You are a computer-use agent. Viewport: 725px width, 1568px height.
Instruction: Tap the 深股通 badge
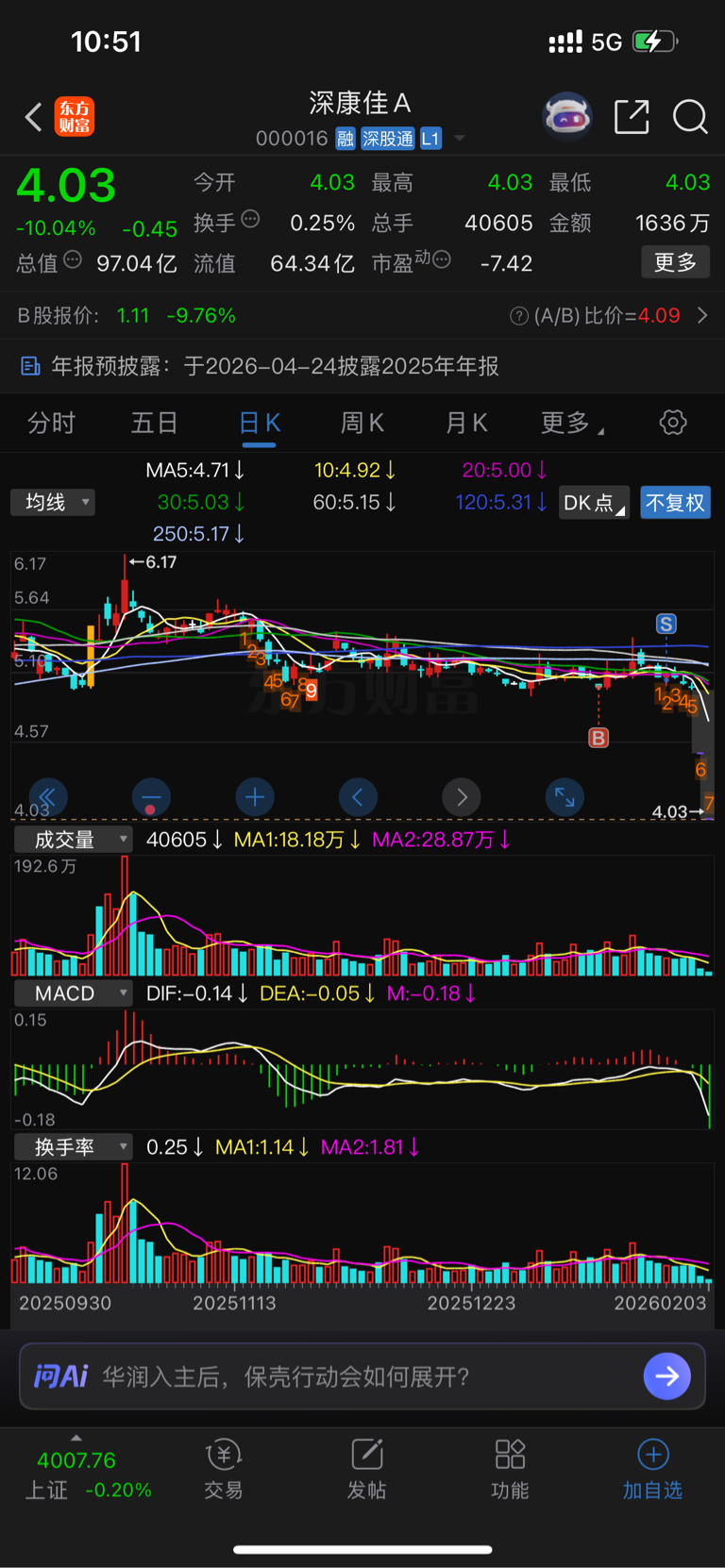tap(388, 139)
